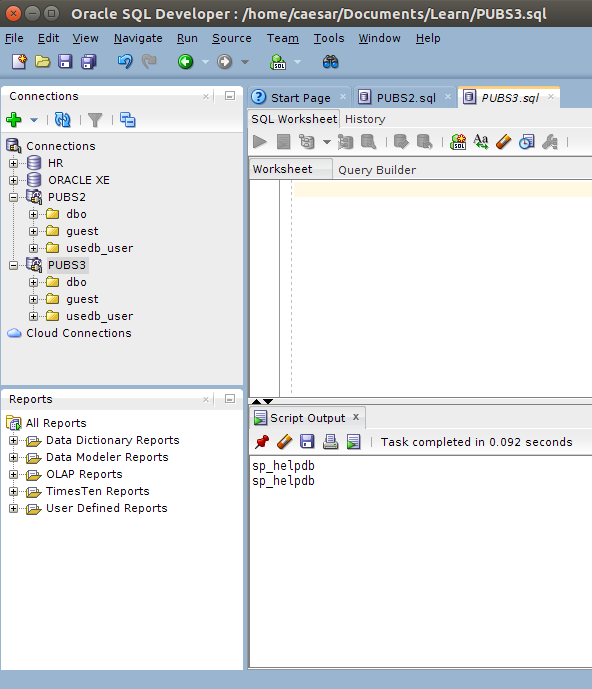The width and height of the screenshot is (592, 689).
Task: Open the dropdown next to Back arrow
Action: (205, 62)
